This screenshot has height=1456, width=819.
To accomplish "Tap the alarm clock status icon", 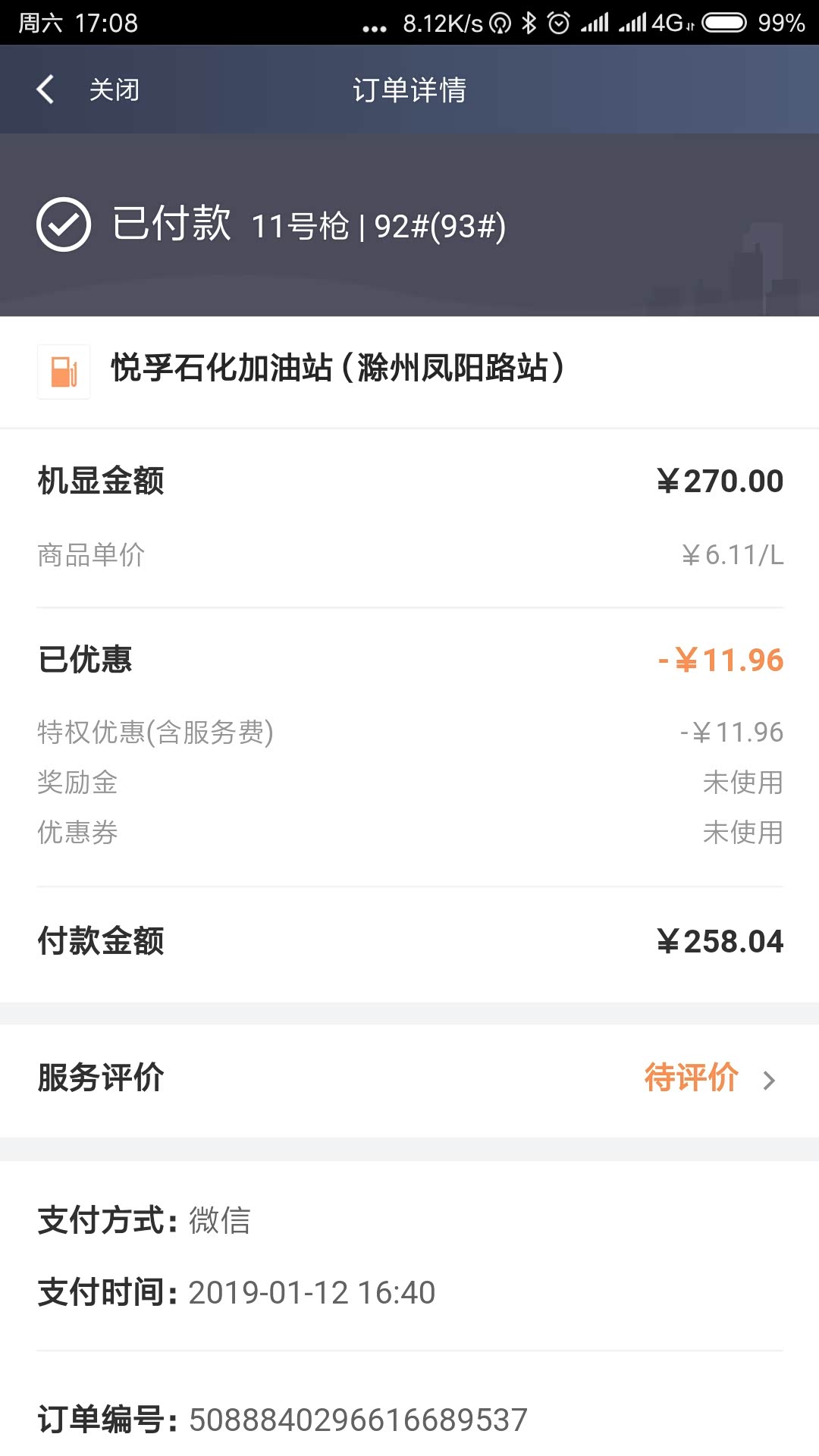I will pos(559,24).
